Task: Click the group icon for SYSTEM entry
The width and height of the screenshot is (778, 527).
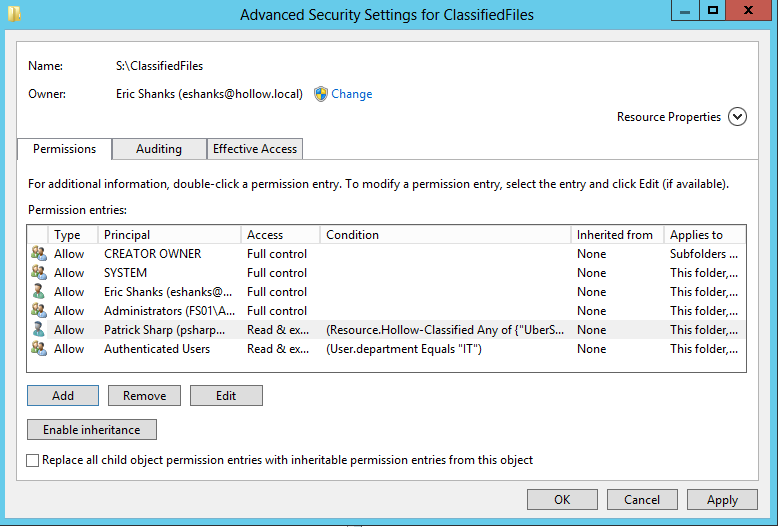Action: (x=38, y=273)
